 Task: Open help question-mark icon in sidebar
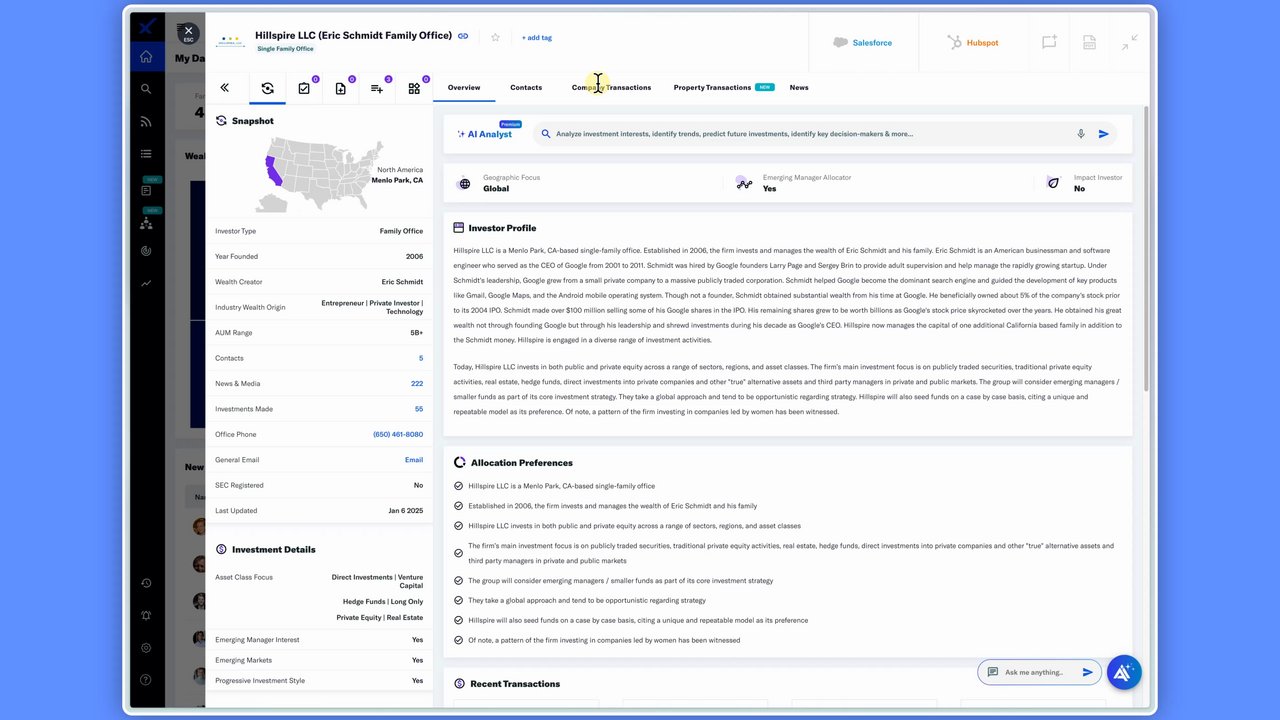click(x=146, y=680)
